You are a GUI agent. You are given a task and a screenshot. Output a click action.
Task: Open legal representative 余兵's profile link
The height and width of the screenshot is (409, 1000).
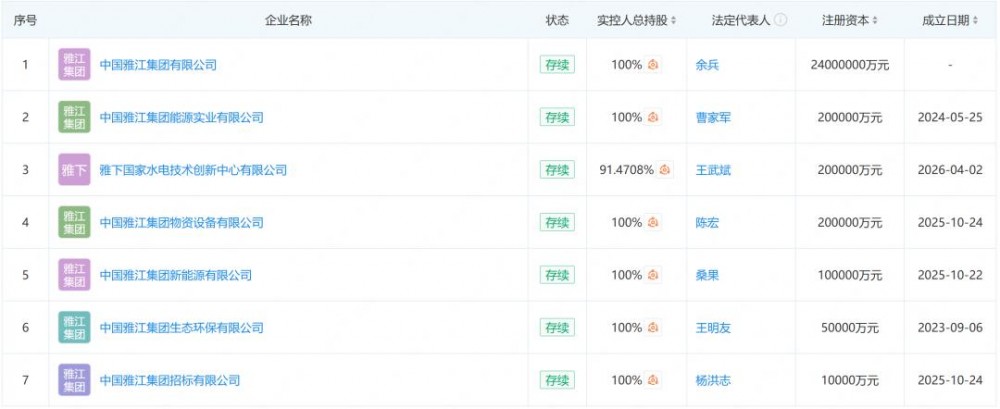click(707, 65)
